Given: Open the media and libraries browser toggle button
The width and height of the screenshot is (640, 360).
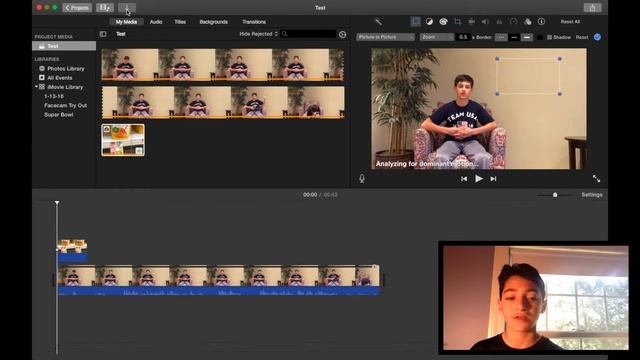Looking at the screenshot, I should click(x=105, y=8).
